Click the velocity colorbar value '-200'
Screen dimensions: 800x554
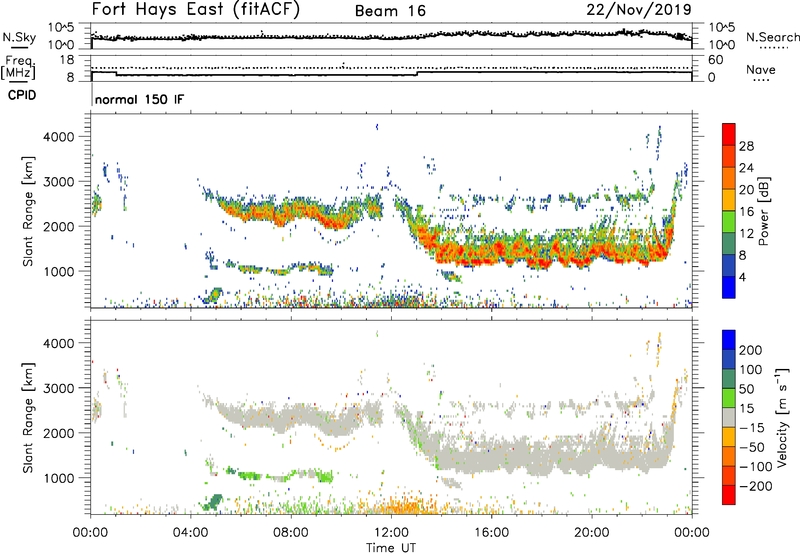(754, 486)
